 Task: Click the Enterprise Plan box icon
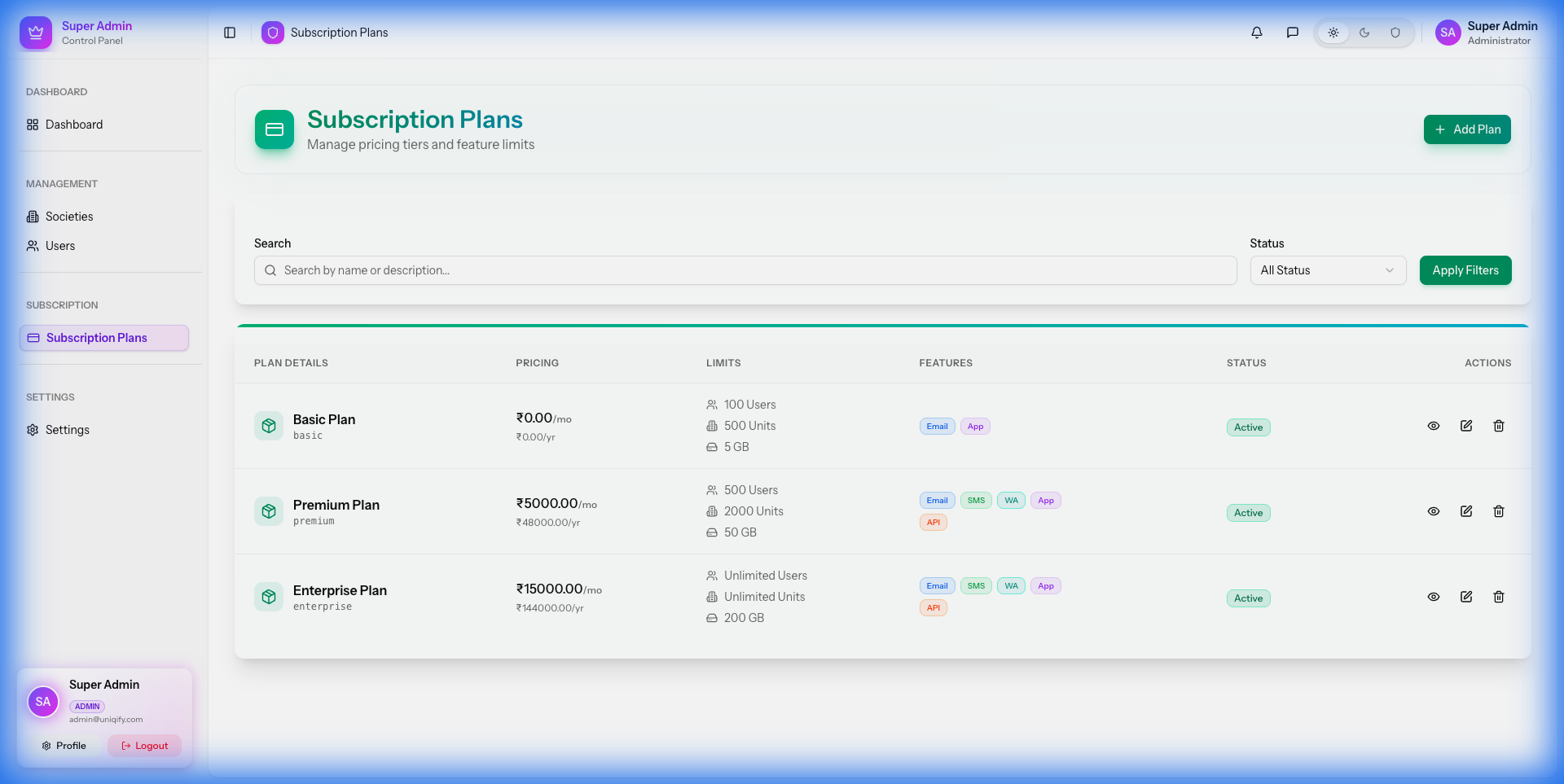(x=269, y=597)
